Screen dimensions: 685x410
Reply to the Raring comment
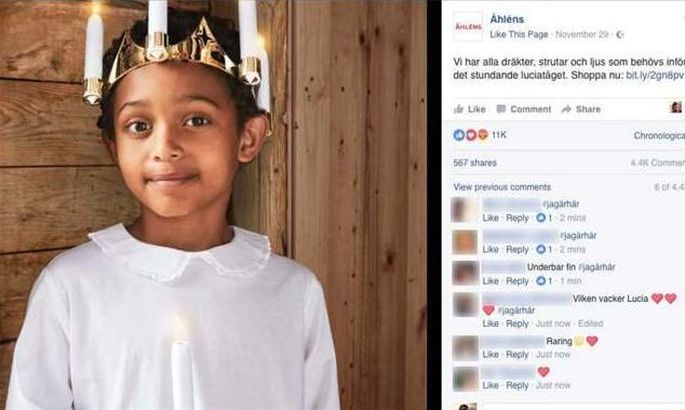(x=517, y=354)
